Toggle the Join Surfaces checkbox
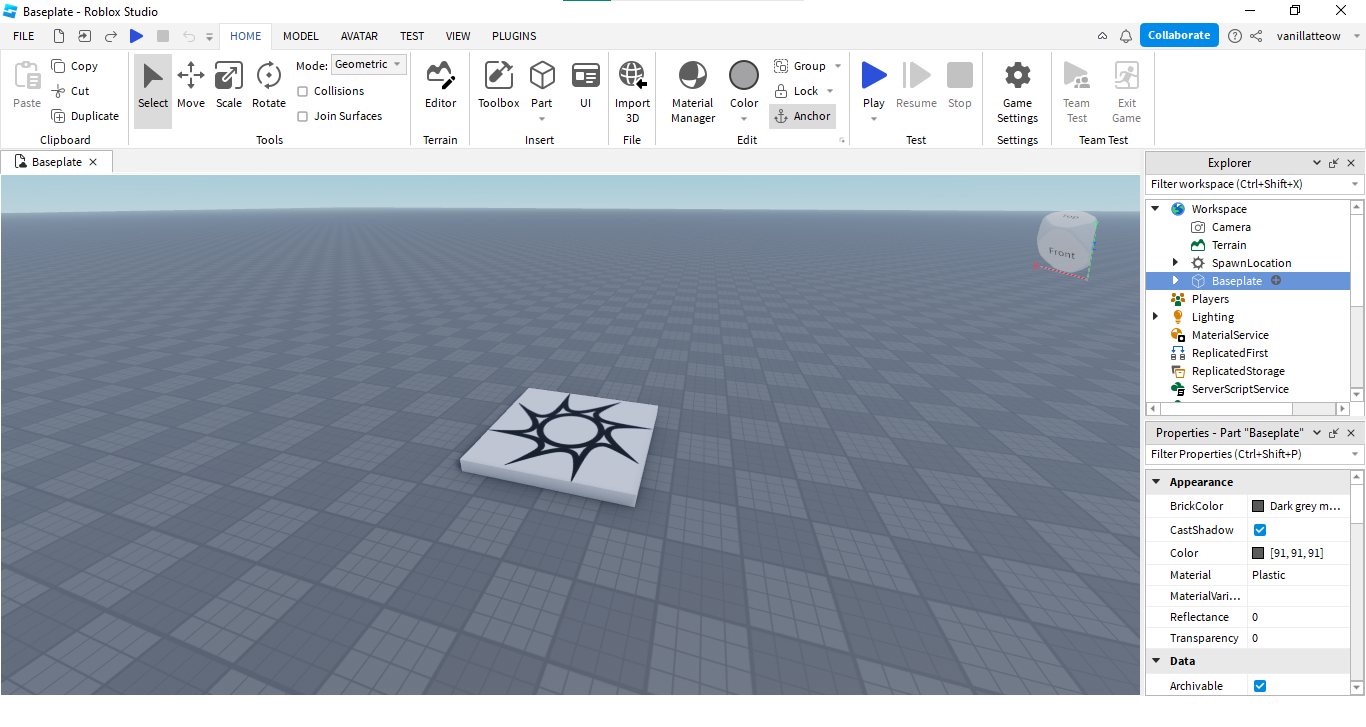The height and width of the screenshot is (727, 1366). [303, 116]
